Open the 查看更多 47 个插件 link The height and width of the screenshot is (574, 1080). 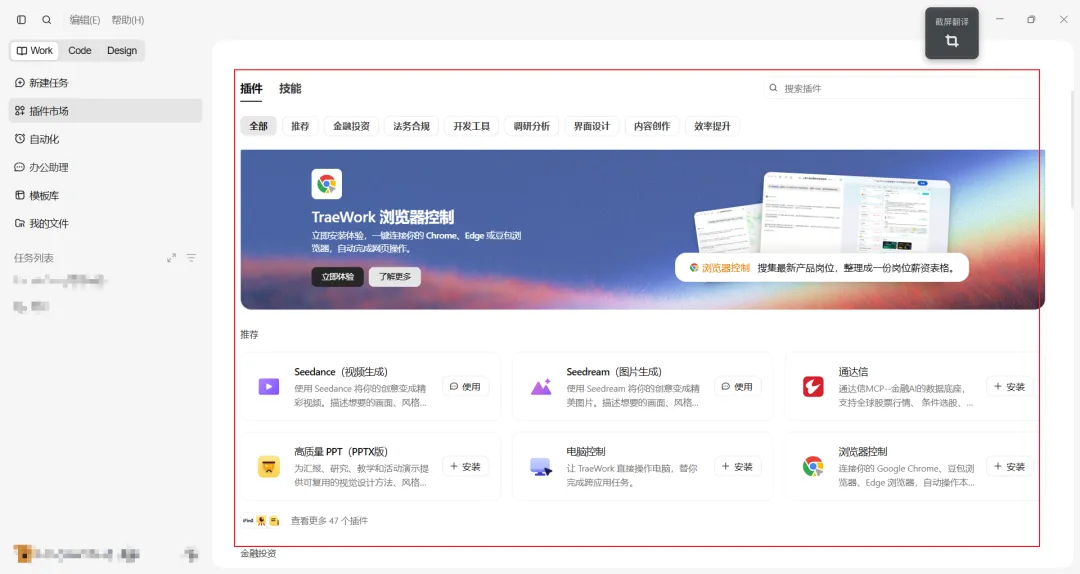coord(329,521)
